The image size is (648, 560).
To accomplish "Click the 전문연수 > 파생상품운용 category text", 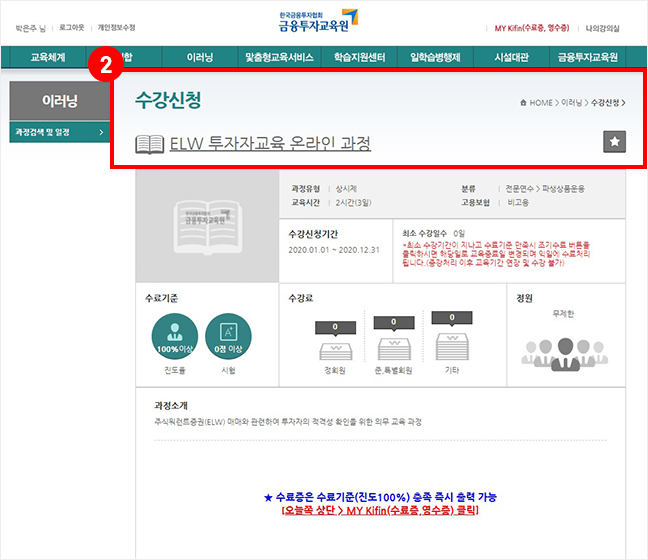I will pos(545,189).
